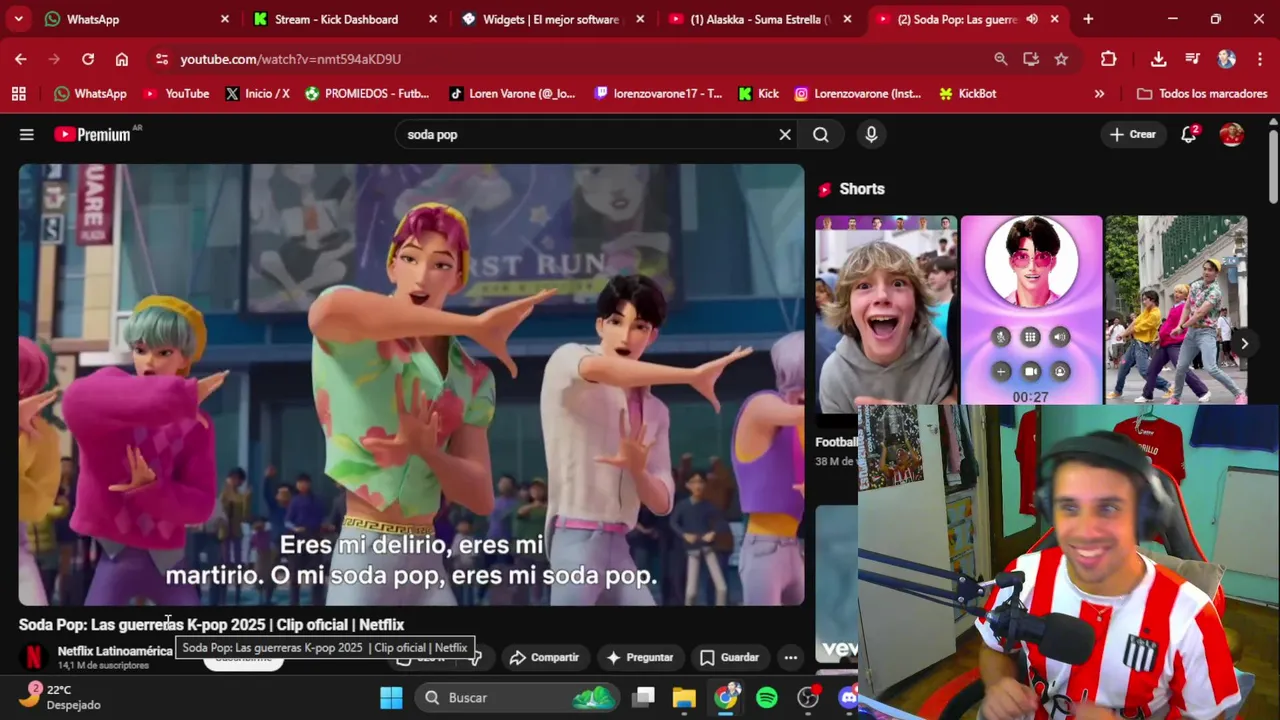Open the YouTube account avatar menu
The height and width of the screenshot is (720, 1280).
[1232, 134]
